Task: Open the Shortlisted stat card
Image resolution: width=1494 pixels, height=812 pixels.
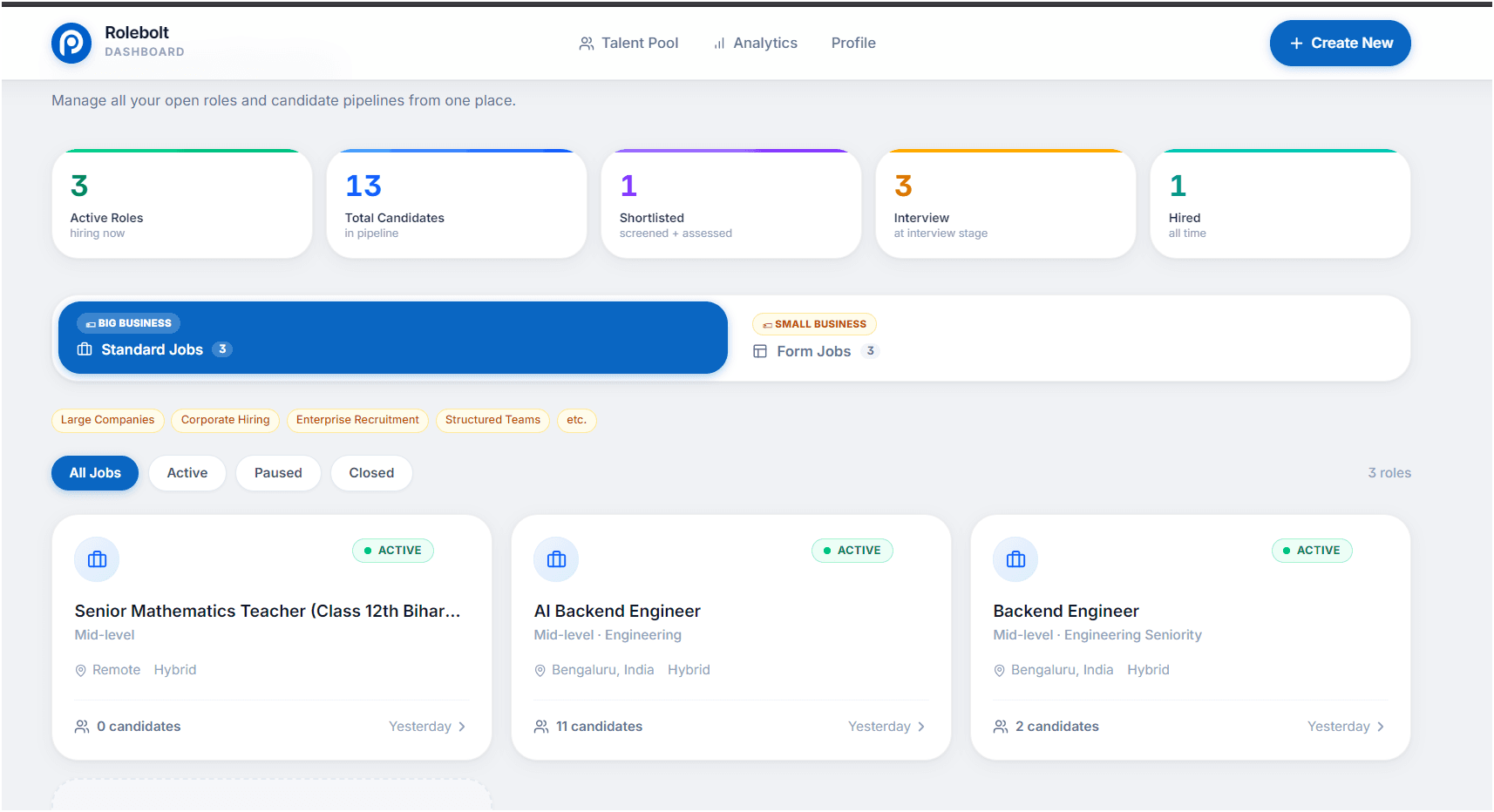Action: [731, 204]
